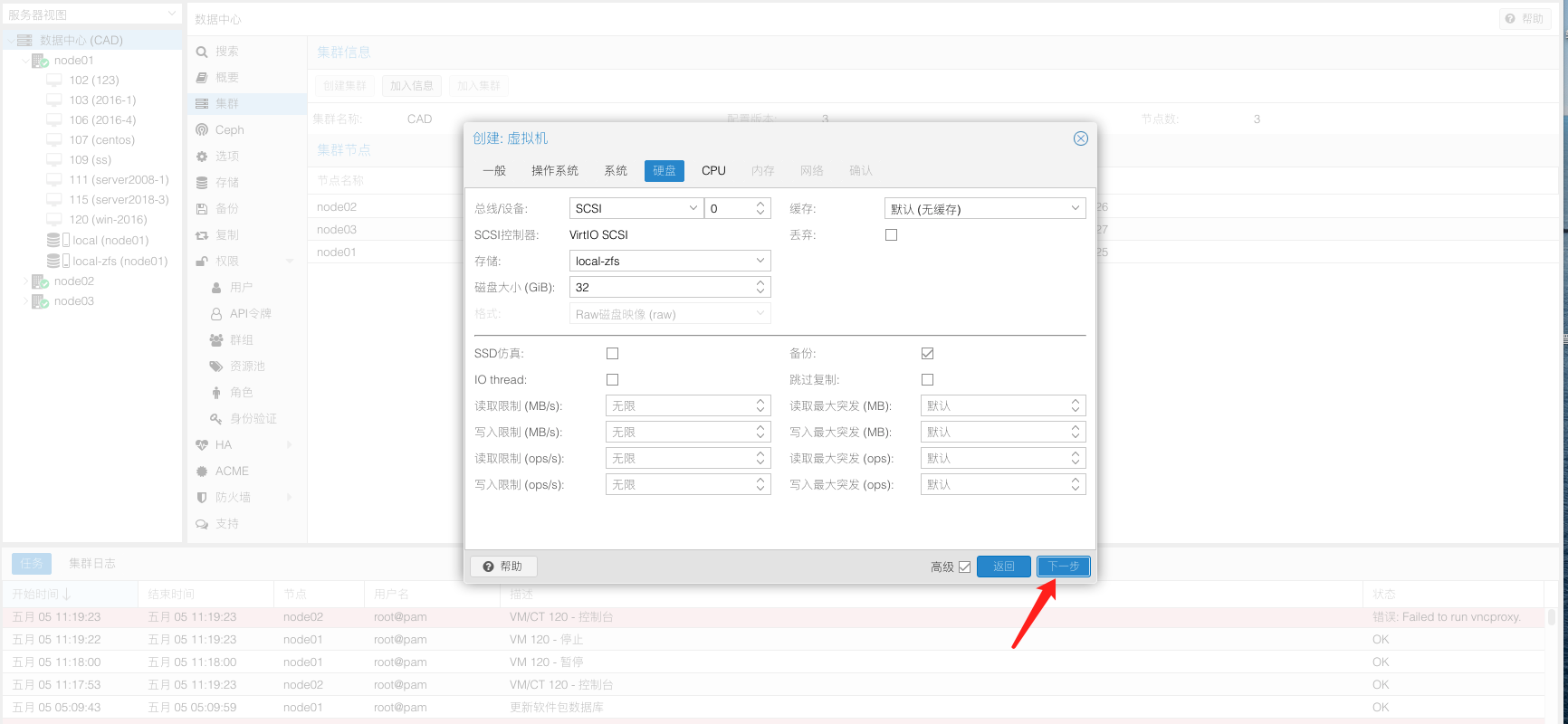Switch to the 操作系统 tab
The width and height of the screenshot is (1568, 724).
point(555,171)
